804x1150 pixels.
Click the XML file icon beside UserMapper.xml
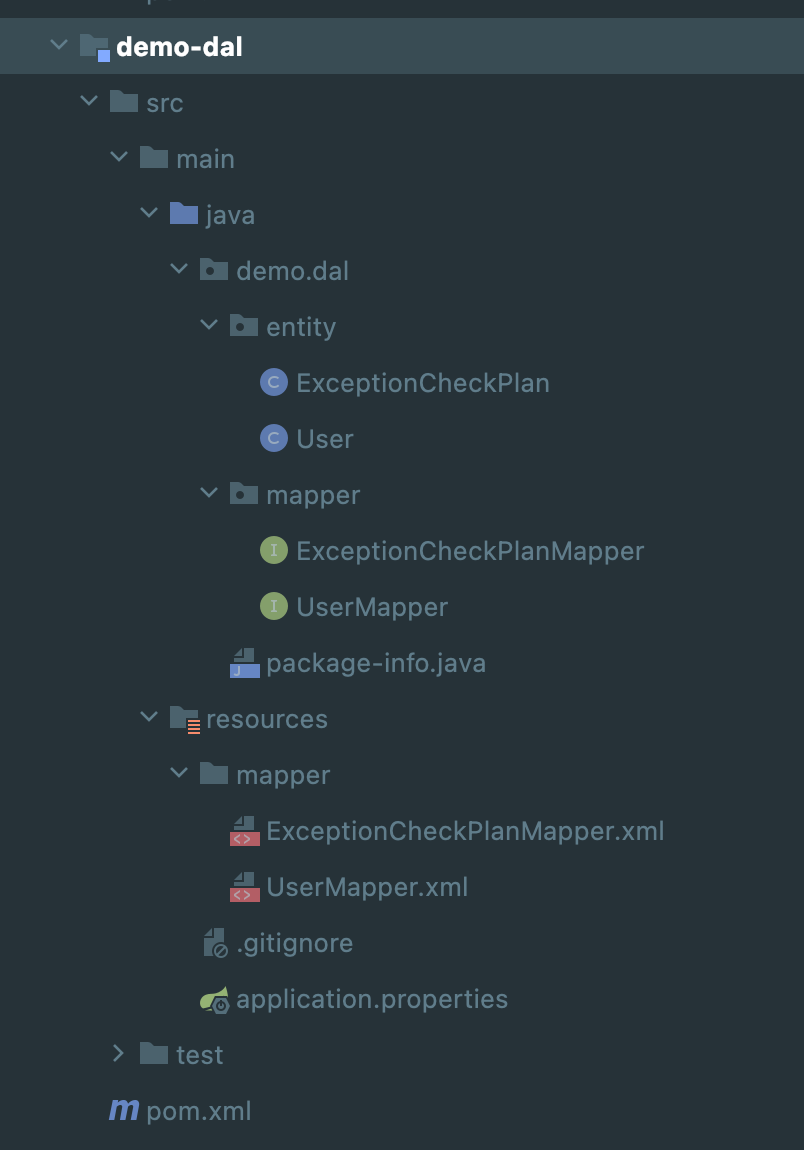click(x=243, y=887)
